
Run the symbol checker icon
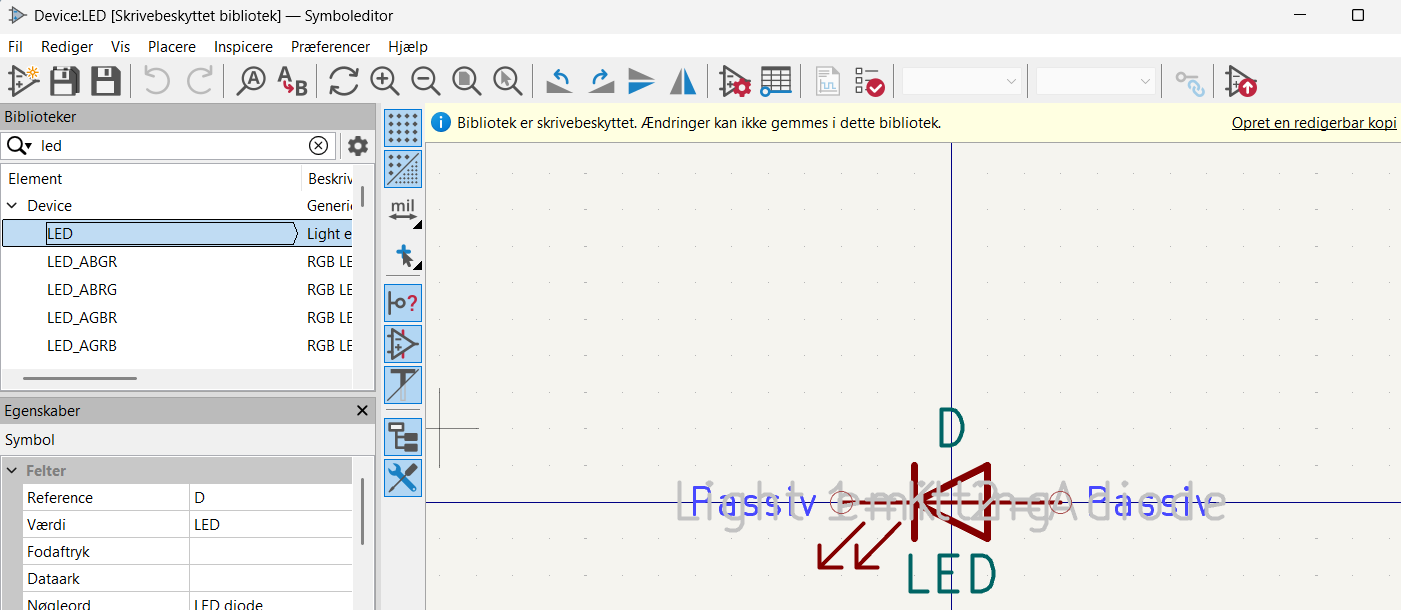869,81
